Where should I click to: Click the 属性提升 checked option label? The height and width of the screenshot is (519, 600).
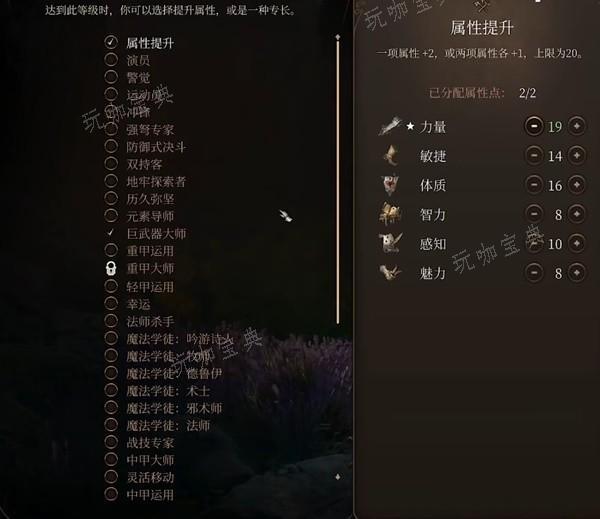[x=150, y=43]
